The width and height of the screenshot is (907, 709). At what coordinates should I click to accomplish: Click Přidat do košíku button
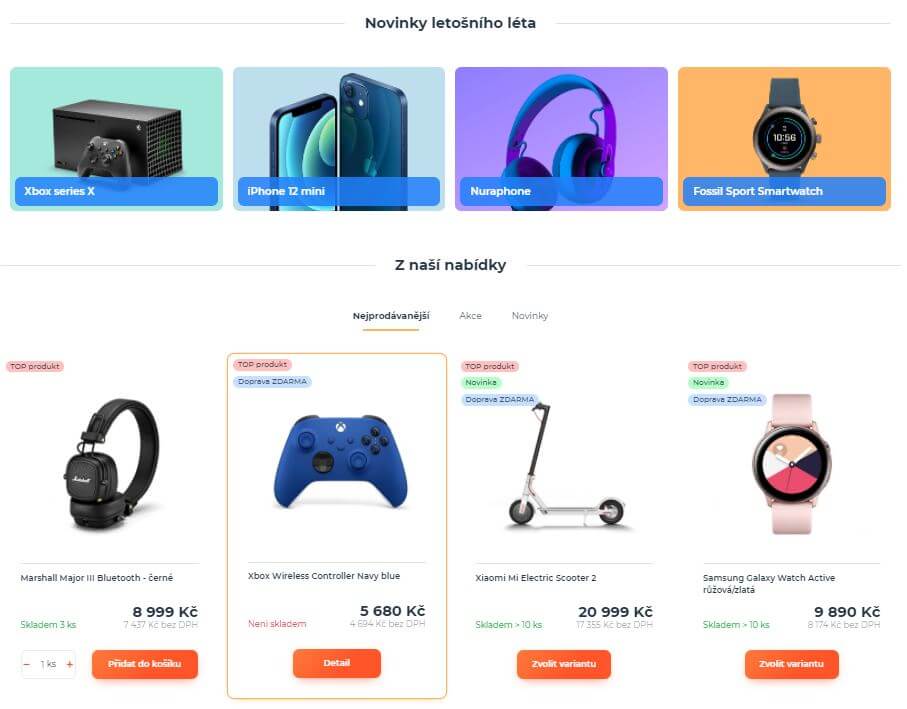[x=145, y=664]
